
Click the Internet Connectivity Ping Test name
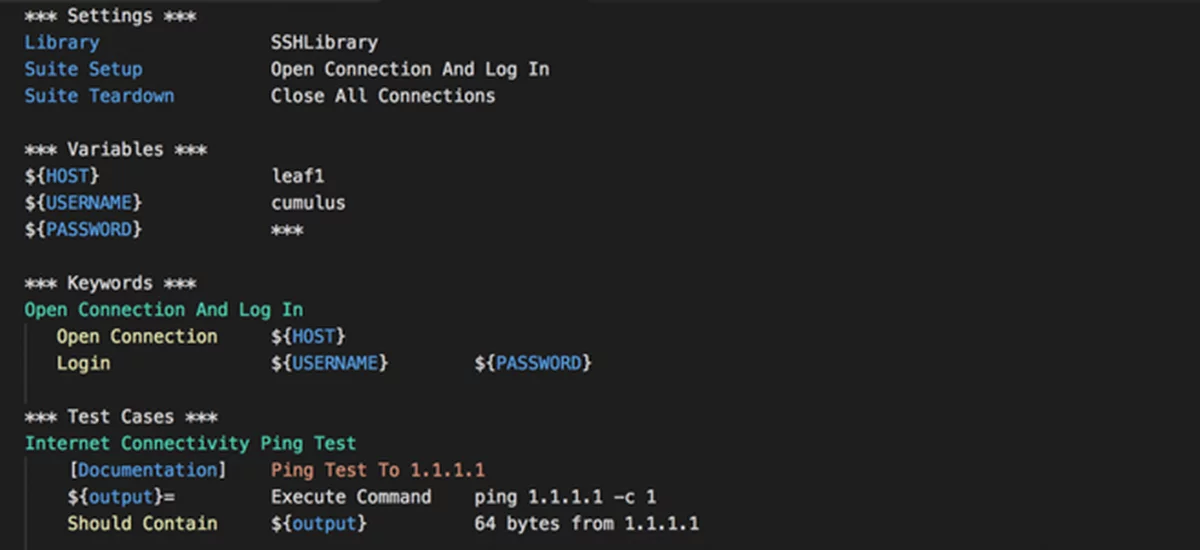[190, 443]
